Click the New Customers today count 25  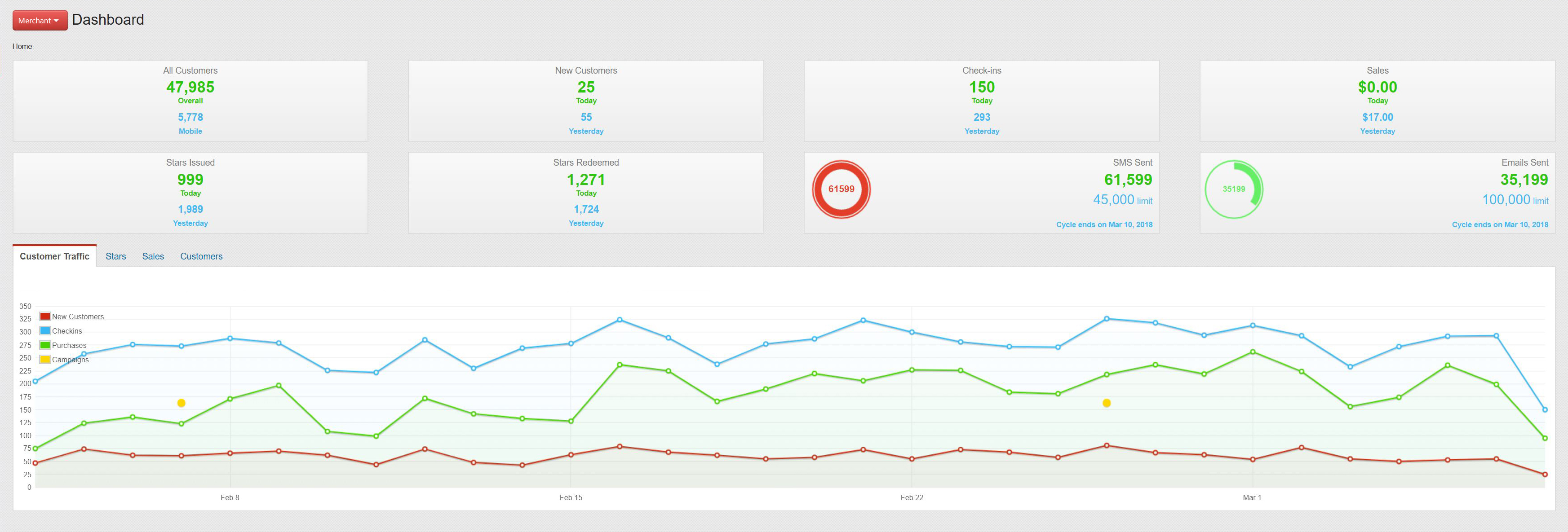click(x=585, y=88)
